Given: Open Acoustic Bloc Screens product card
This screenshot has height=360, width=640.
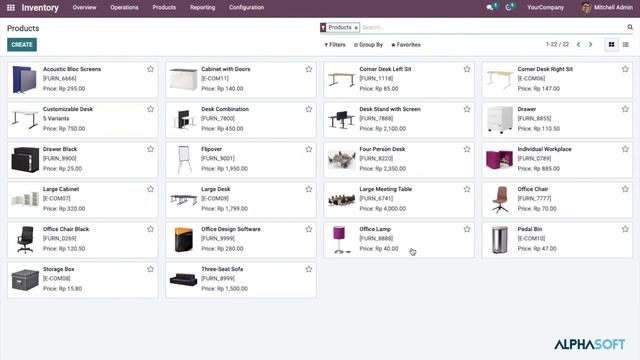Looking at the screenshot, I should 82,80.
